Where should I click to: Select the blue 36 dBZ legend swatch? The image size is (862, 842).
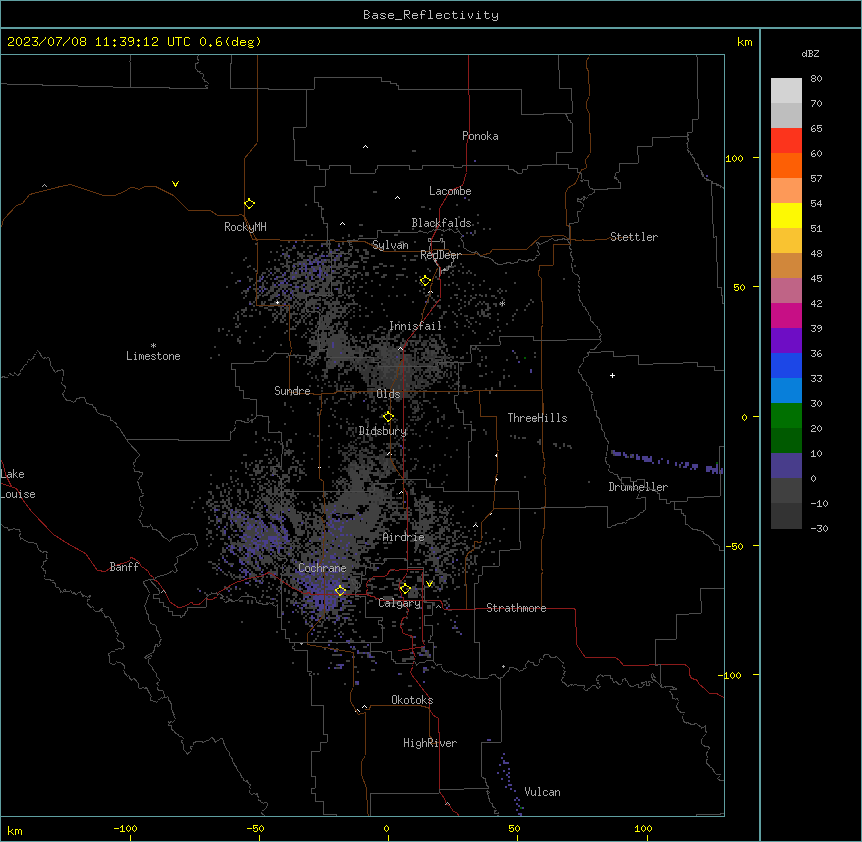[x=786, y=365]
